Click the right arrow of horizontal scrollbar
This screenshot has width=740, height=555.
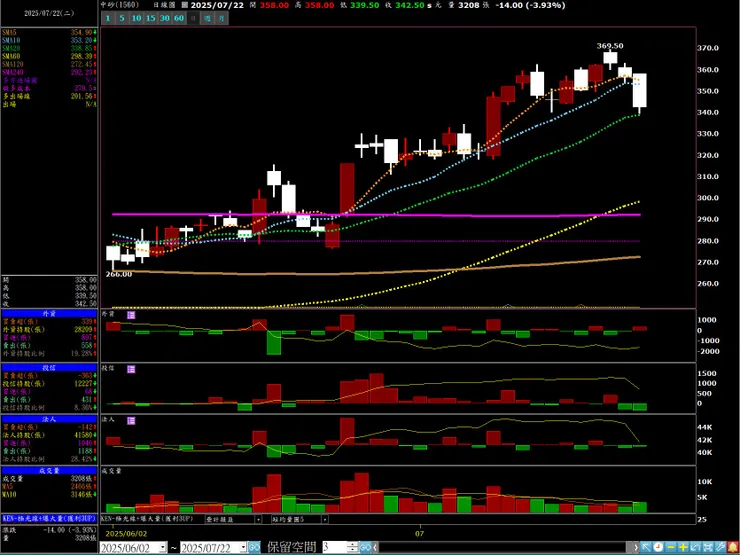click(636, 548)
